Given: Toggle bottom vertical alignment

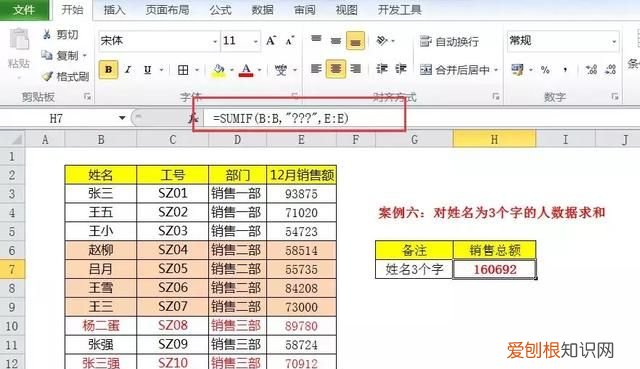Looking at the screenshot, I should tap(356, 40).
